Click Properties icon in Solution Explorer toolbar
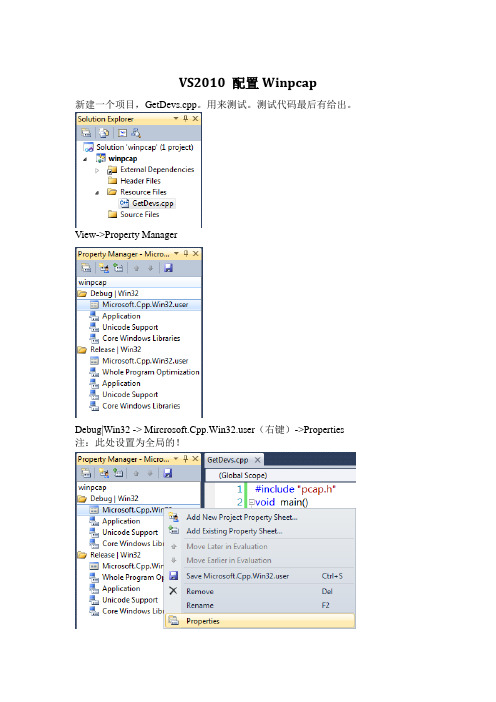 coord(86,133)
